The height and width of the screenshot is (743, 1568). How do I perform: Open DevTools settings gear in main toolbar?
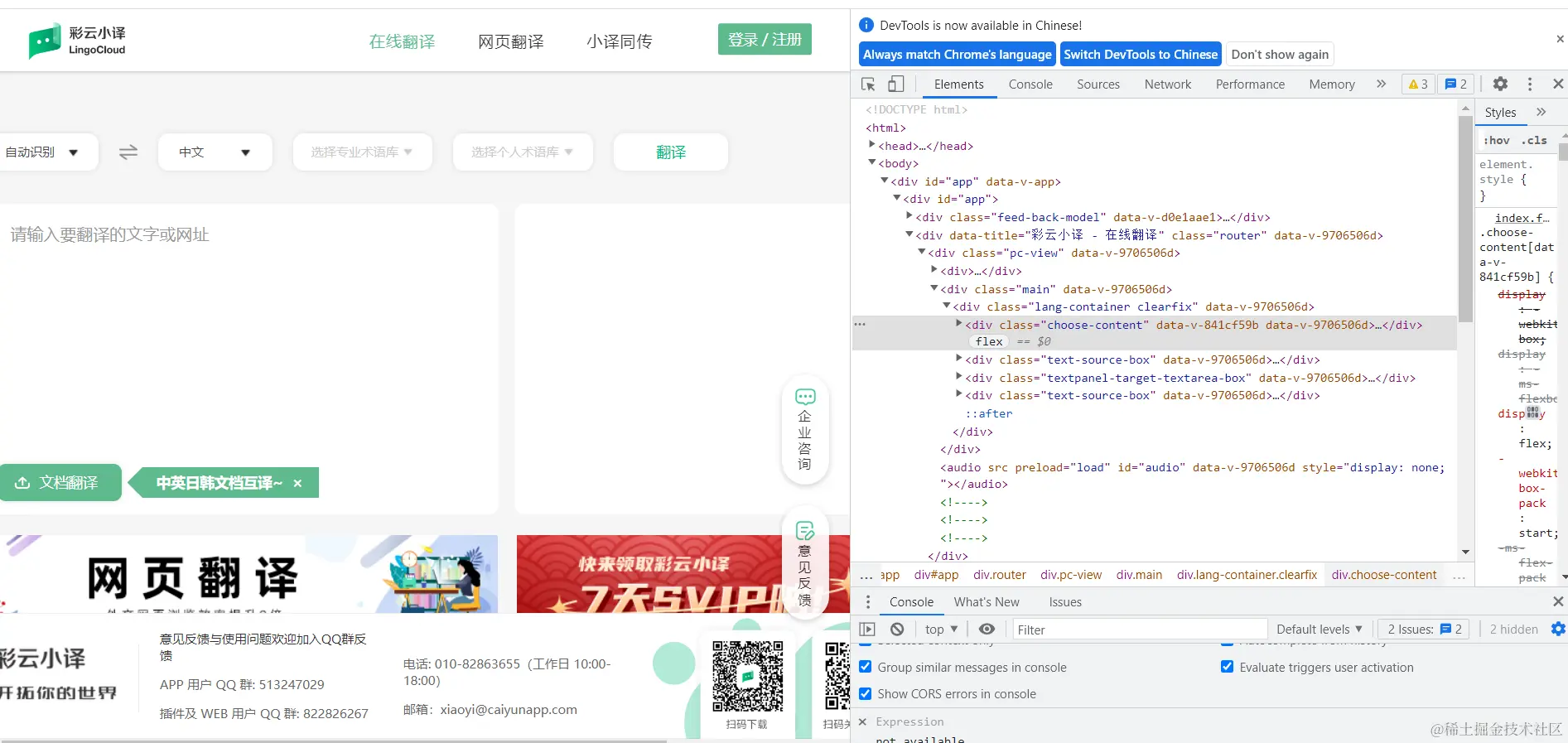tap(1500, 84)
